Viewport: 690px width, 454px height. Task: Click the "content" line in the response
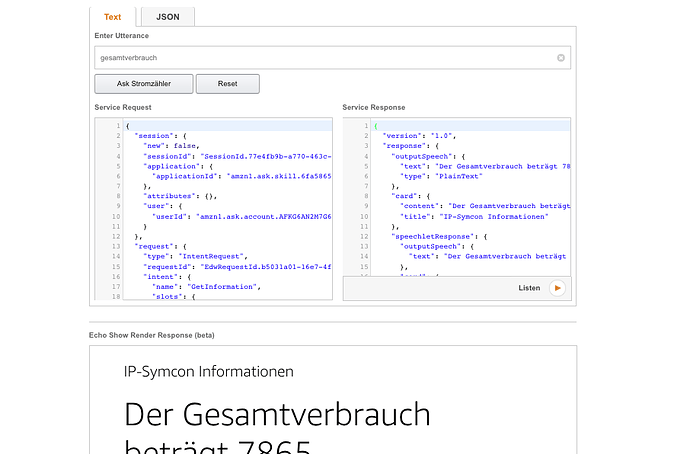click(485, 206)
